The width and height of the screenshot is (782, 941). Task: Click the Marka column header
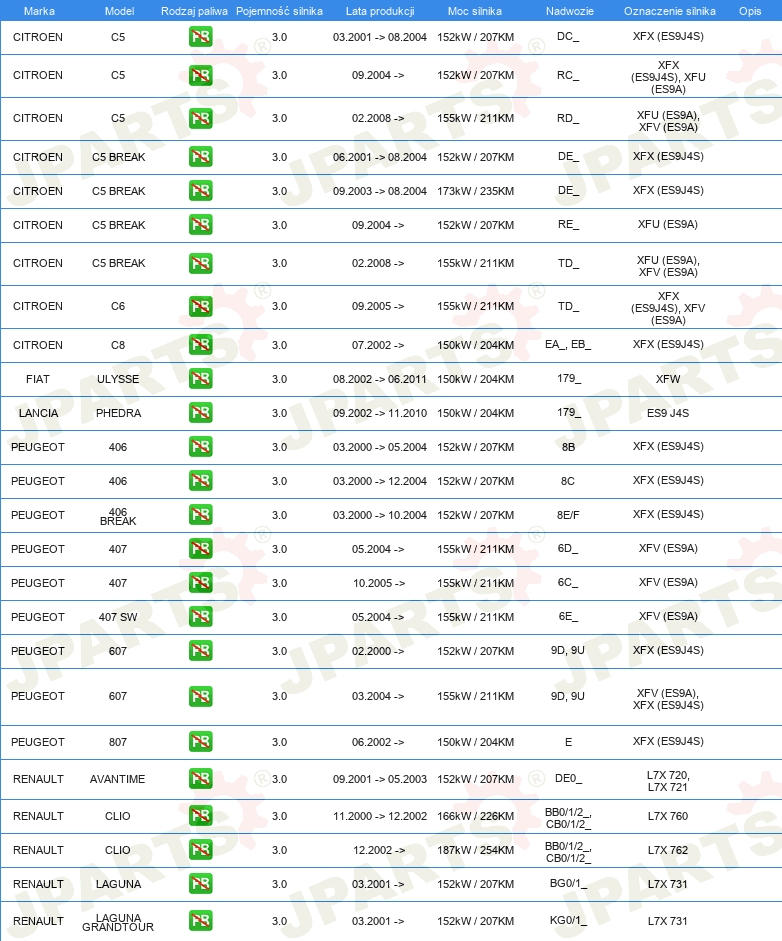tap(39, 11)
